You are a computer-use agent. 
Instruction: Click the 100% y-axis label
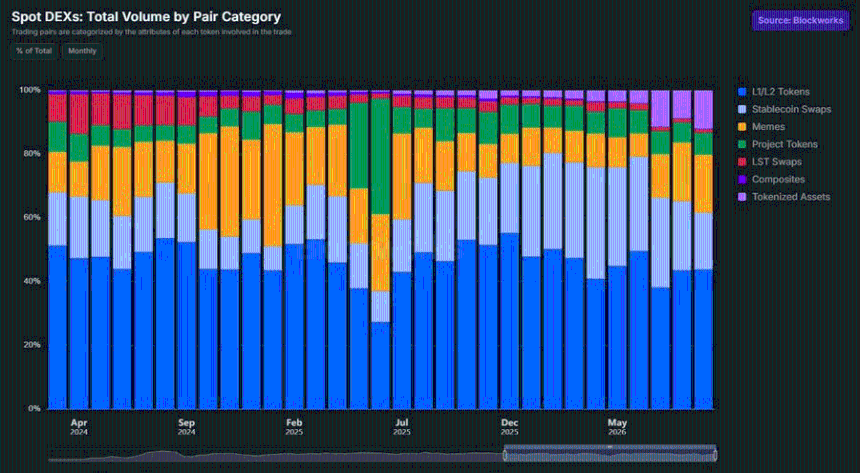(30, 89)
